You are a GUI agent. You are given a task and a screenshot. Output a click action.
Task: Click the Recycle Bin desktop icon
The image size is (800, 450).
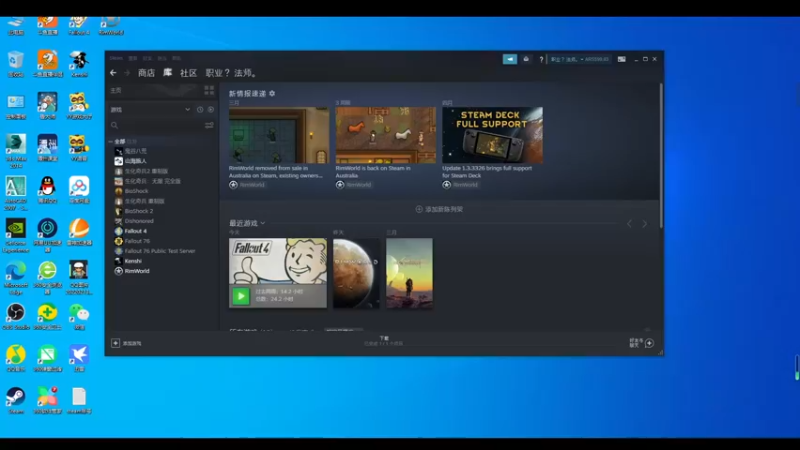coord(16,64)
